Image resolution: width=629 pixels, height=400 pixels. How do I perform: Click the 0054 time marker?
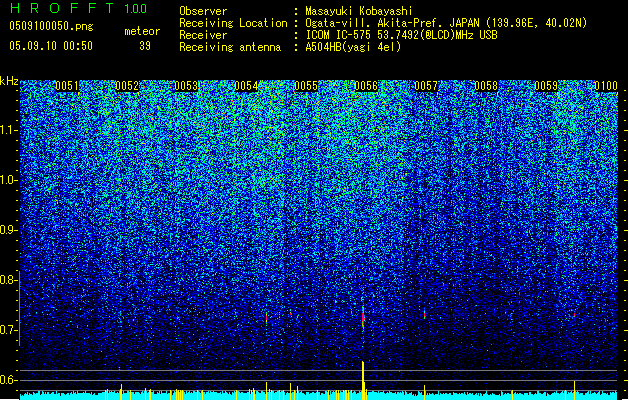pyautogui.click(x=246, y=86)
